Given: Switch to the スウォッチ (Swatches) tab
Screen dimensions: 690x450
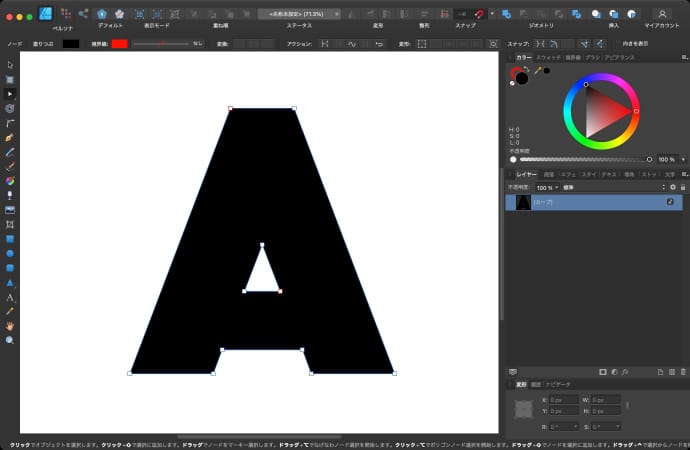Looking at the screenshot, I should 548,59.
